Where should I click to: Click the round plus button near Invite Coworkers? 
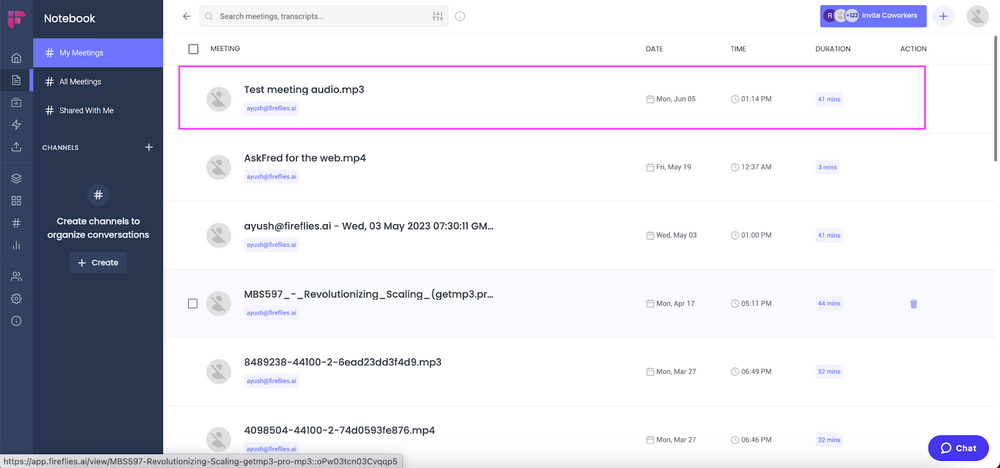pos(943,17)
